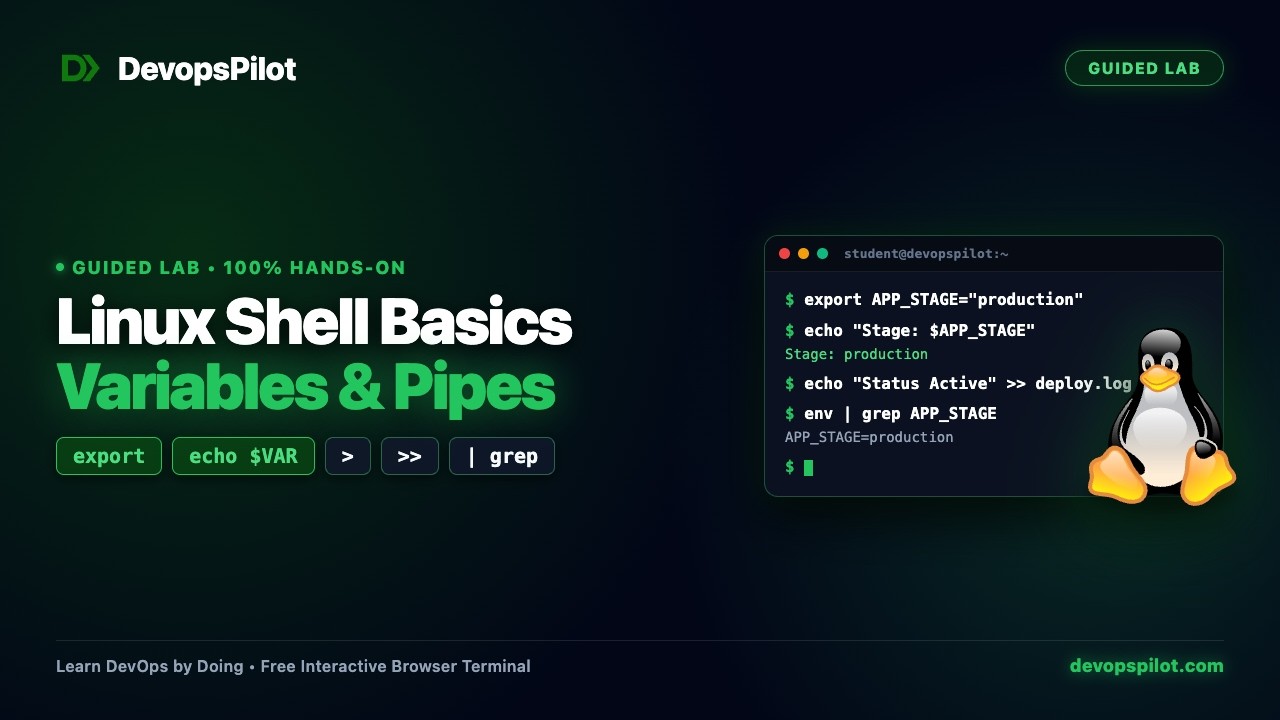
Task: Select the single > redirect chip
Action: [x=348, y=456]
